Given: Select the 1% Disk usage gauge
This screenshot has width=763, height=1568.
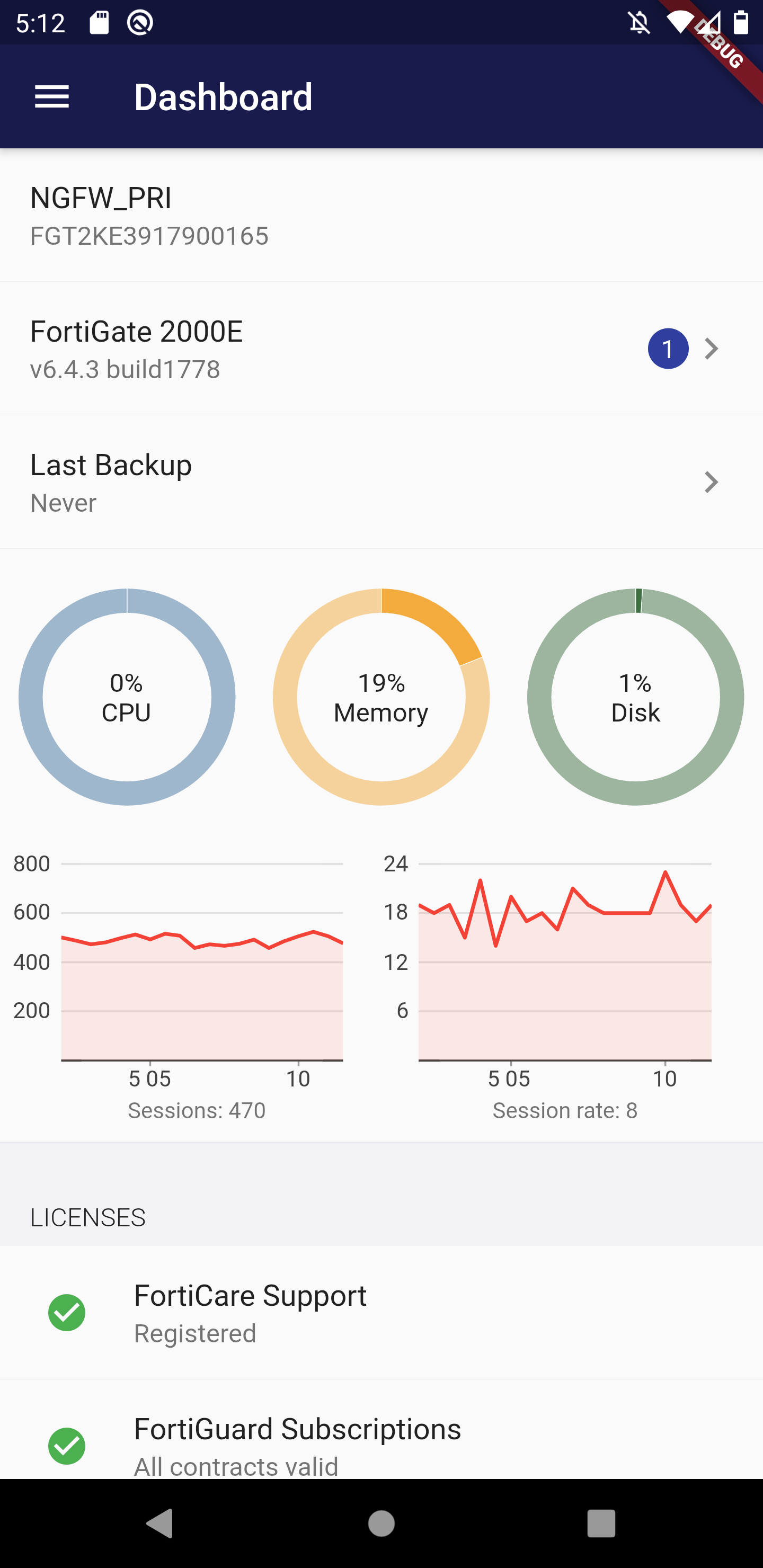Looking at the screenshot, I should tap(635, 697).
